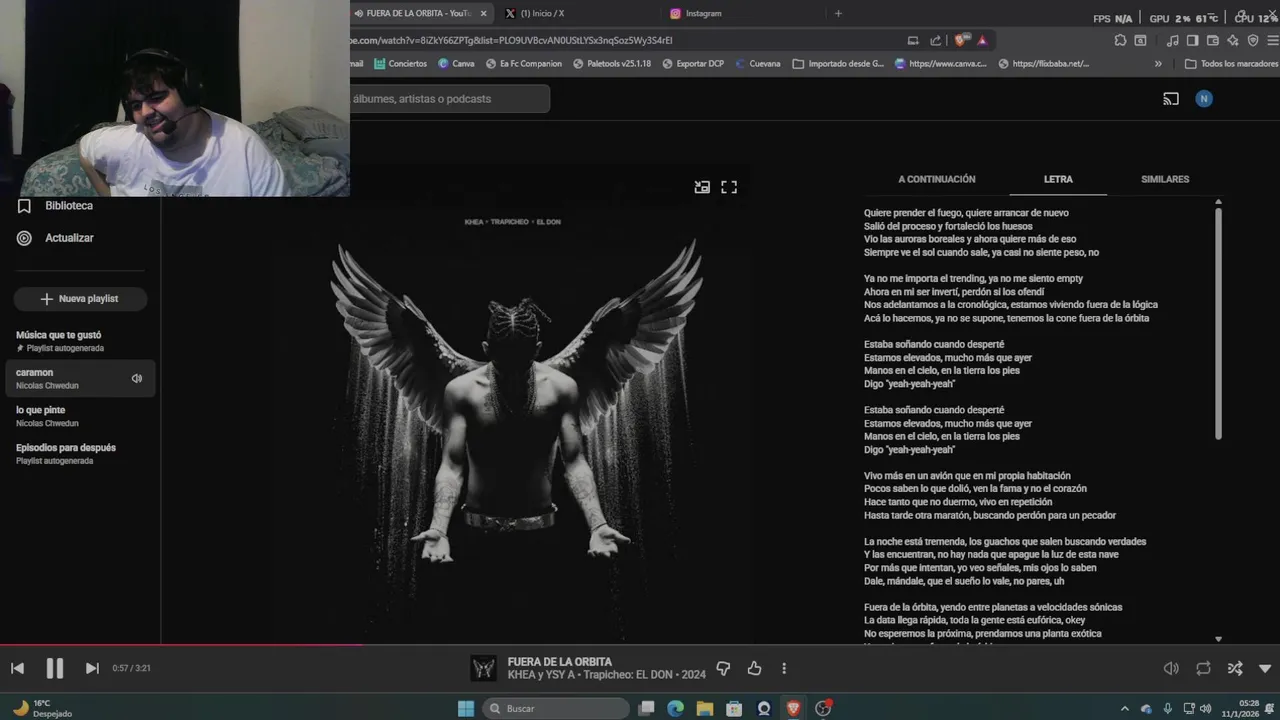Open the browser extensions puzzle icon
Image resolution: width=1280 pixels, height=720 pixels.
[1120, 40]
